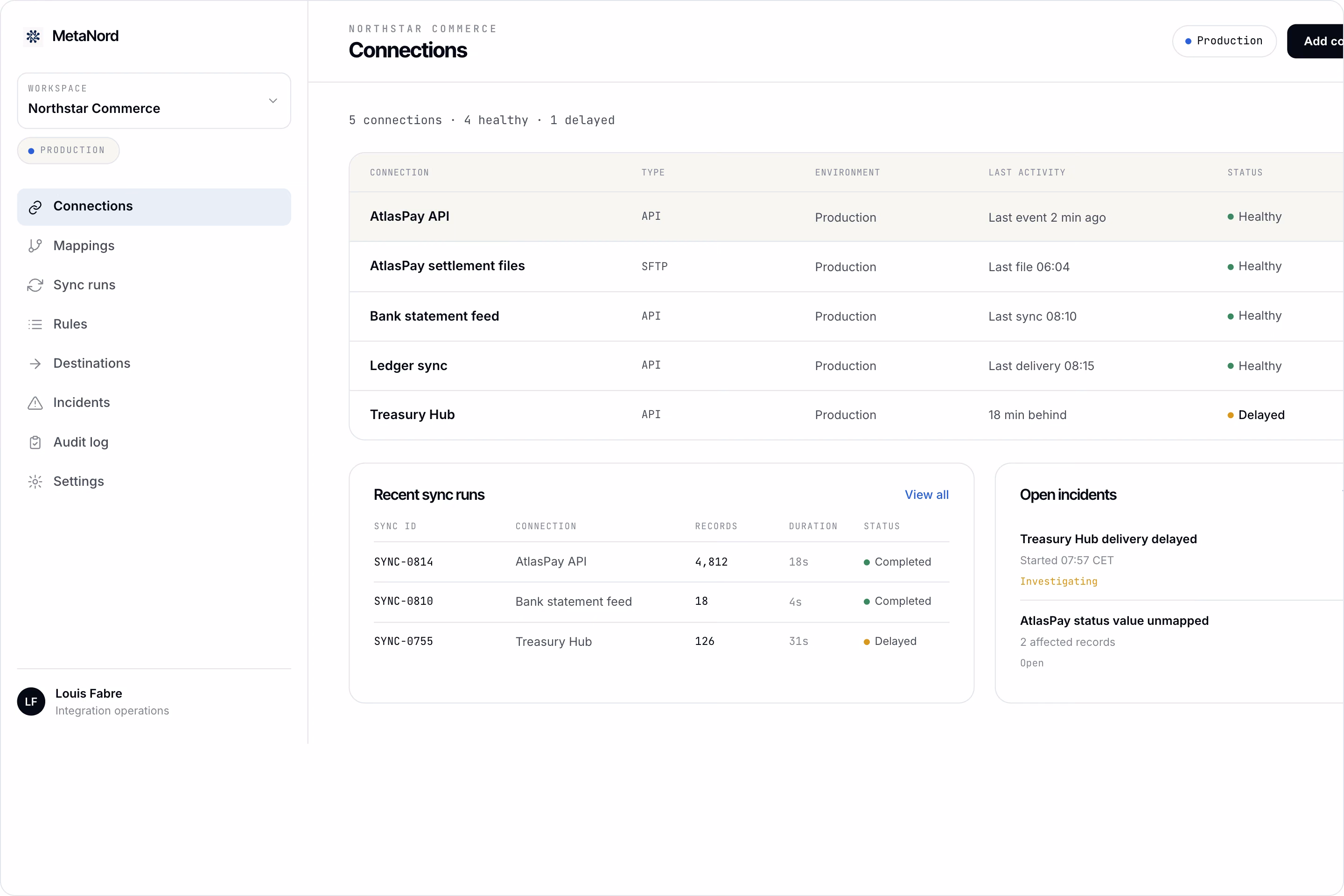
Task: Click the 4,812 records value
Action: (711, 562)
